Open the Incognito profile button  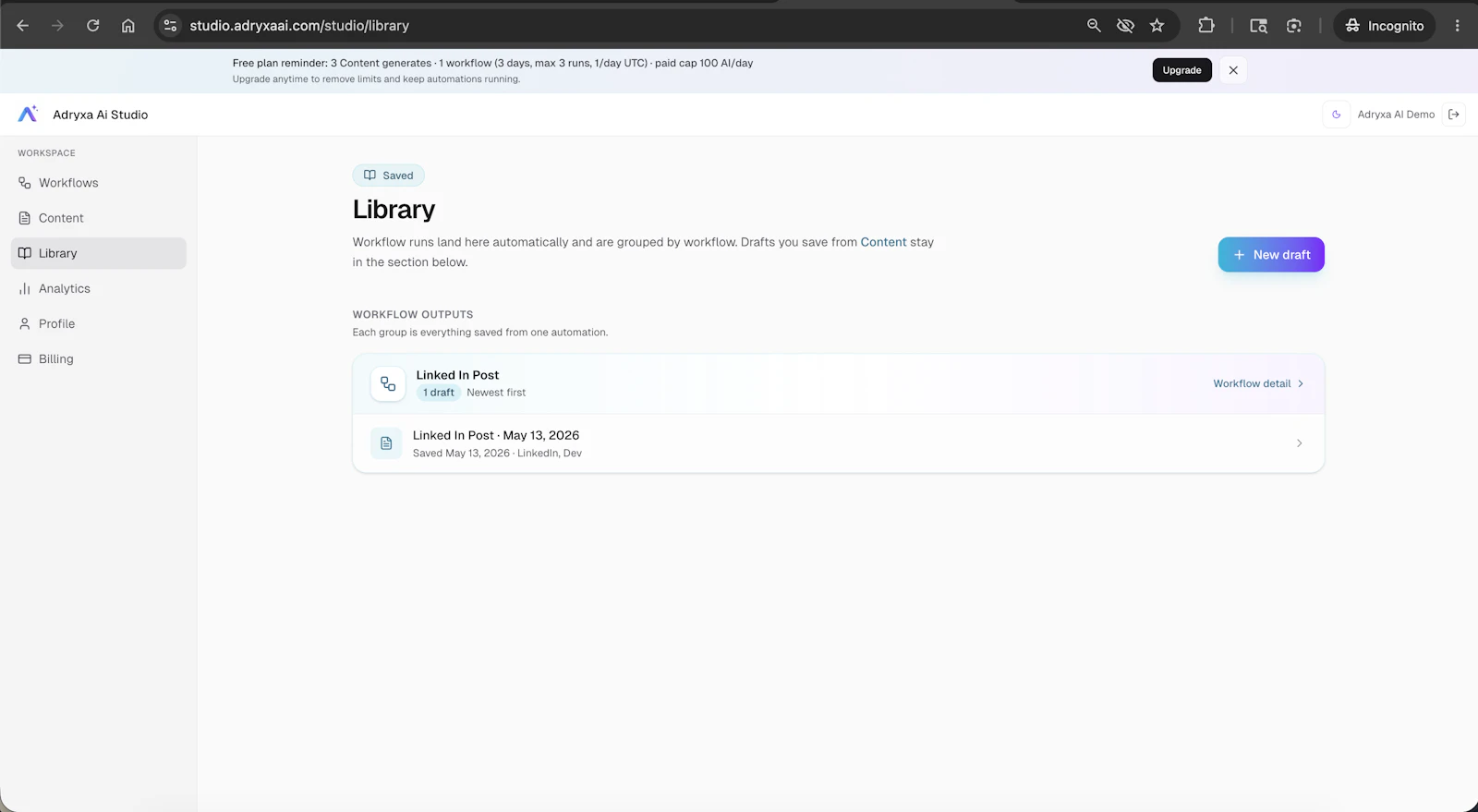[1384, 26]
